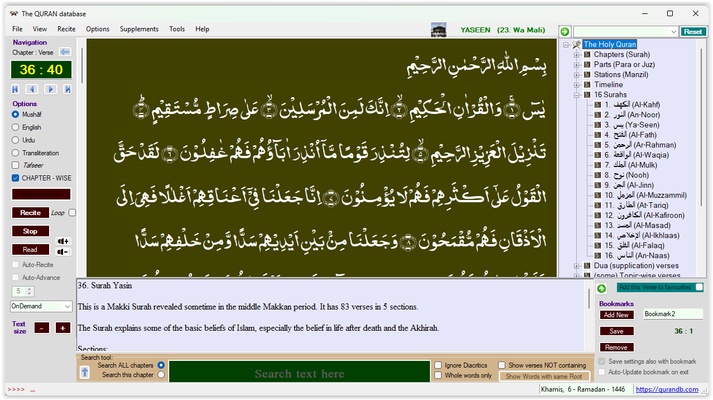
Task: Expand the Stations (Manzil) node
Action: tap(576, 75)
